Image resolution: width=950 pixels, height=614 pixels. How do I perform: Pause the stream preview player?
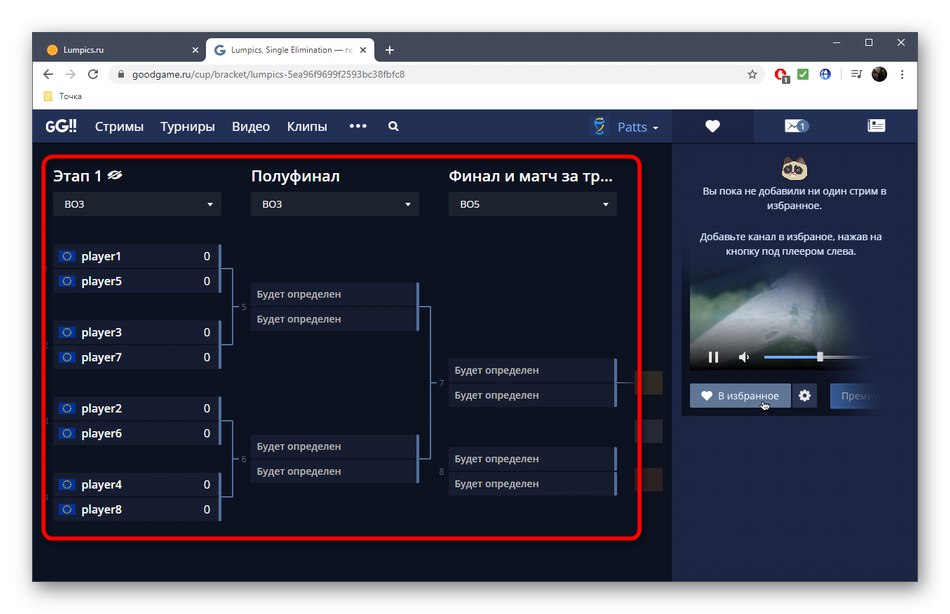(x=713, y=357)
